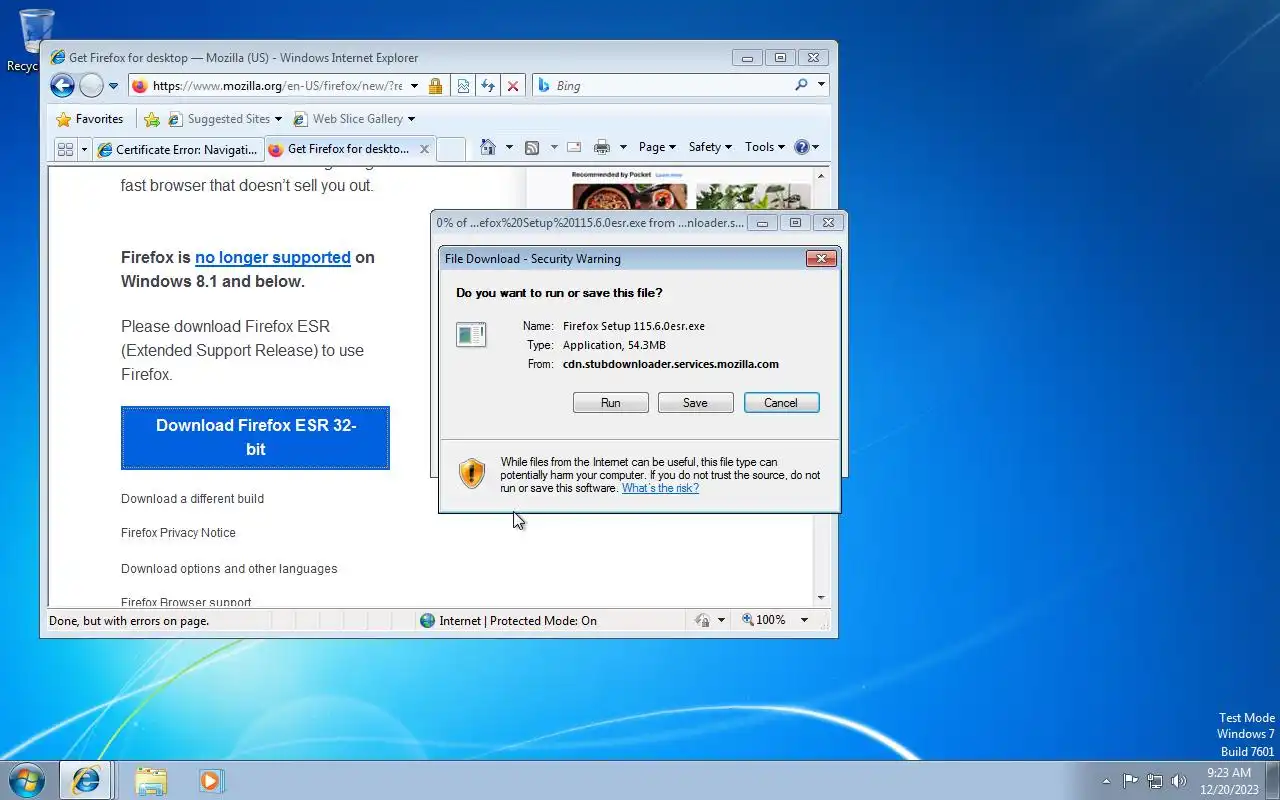Open Windows Explorer from taskbar
This screenshot has height=800, width=1280.
[x=151, y=780]
